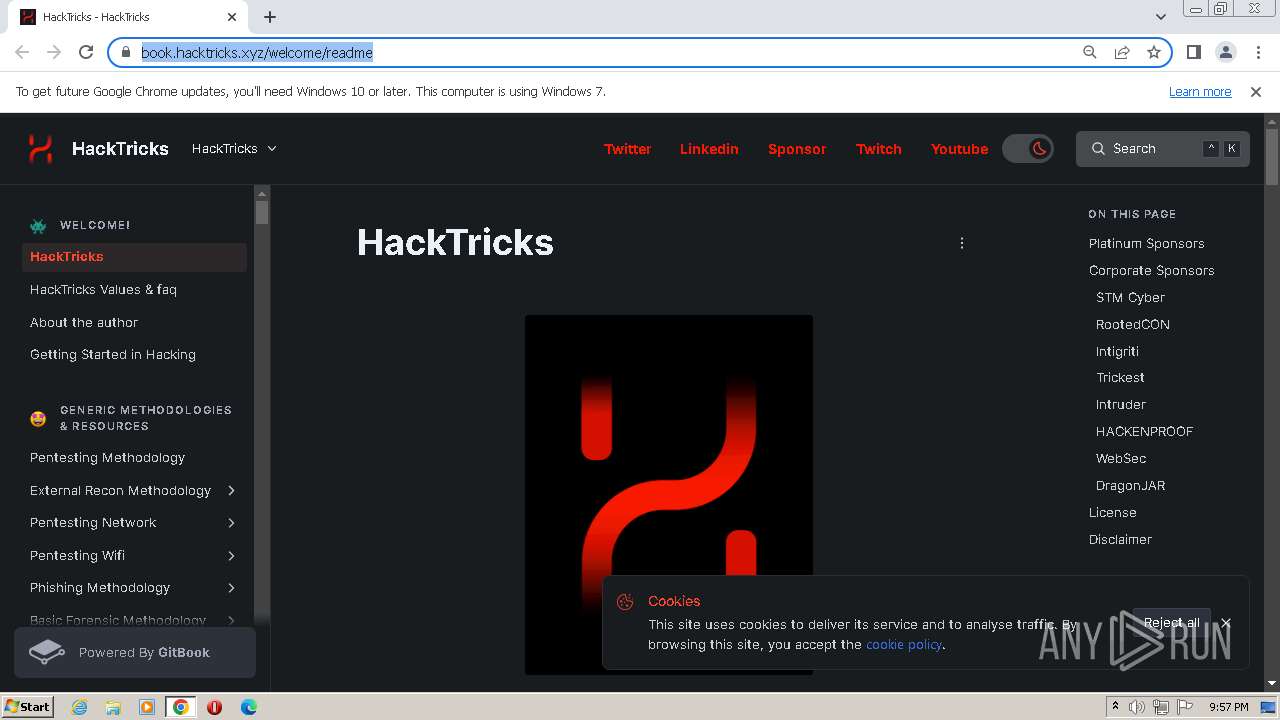Open About the author page
Viewport: 1280px width, 720px height.
click(x=84, y=322)
